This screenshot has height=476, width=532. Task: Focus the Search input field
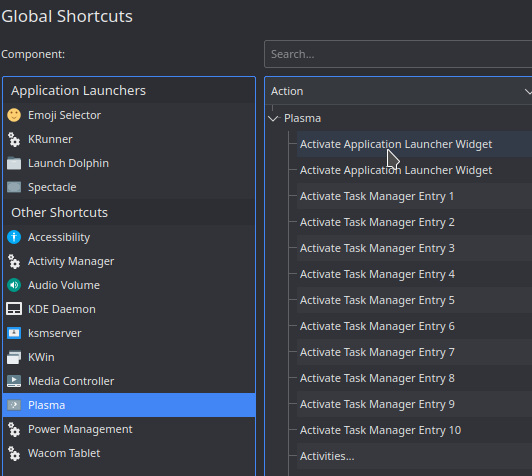click(x=398, y=54)
